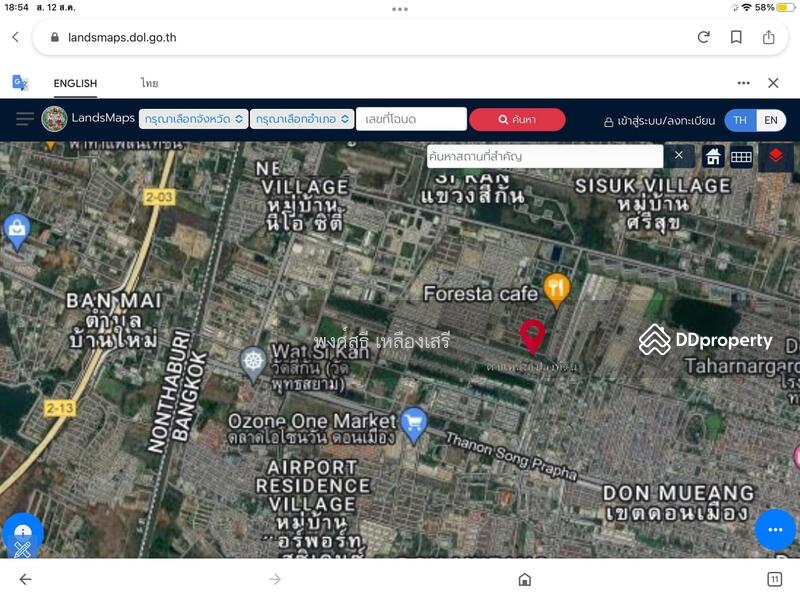Open the grid table map tool
800x600 pixels.
click(x=741, y=157)
